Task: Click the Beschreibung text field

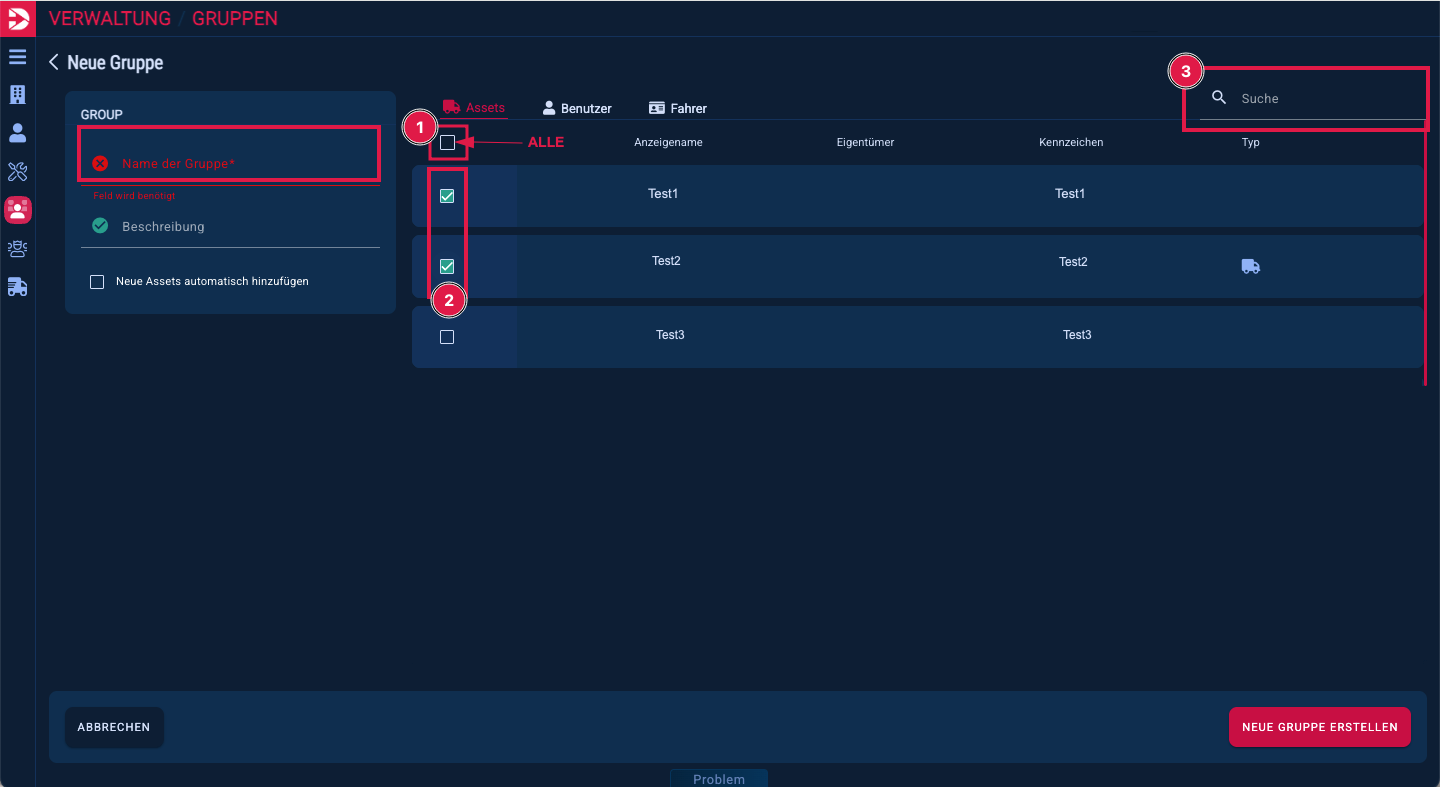Action: click(240, 227)
